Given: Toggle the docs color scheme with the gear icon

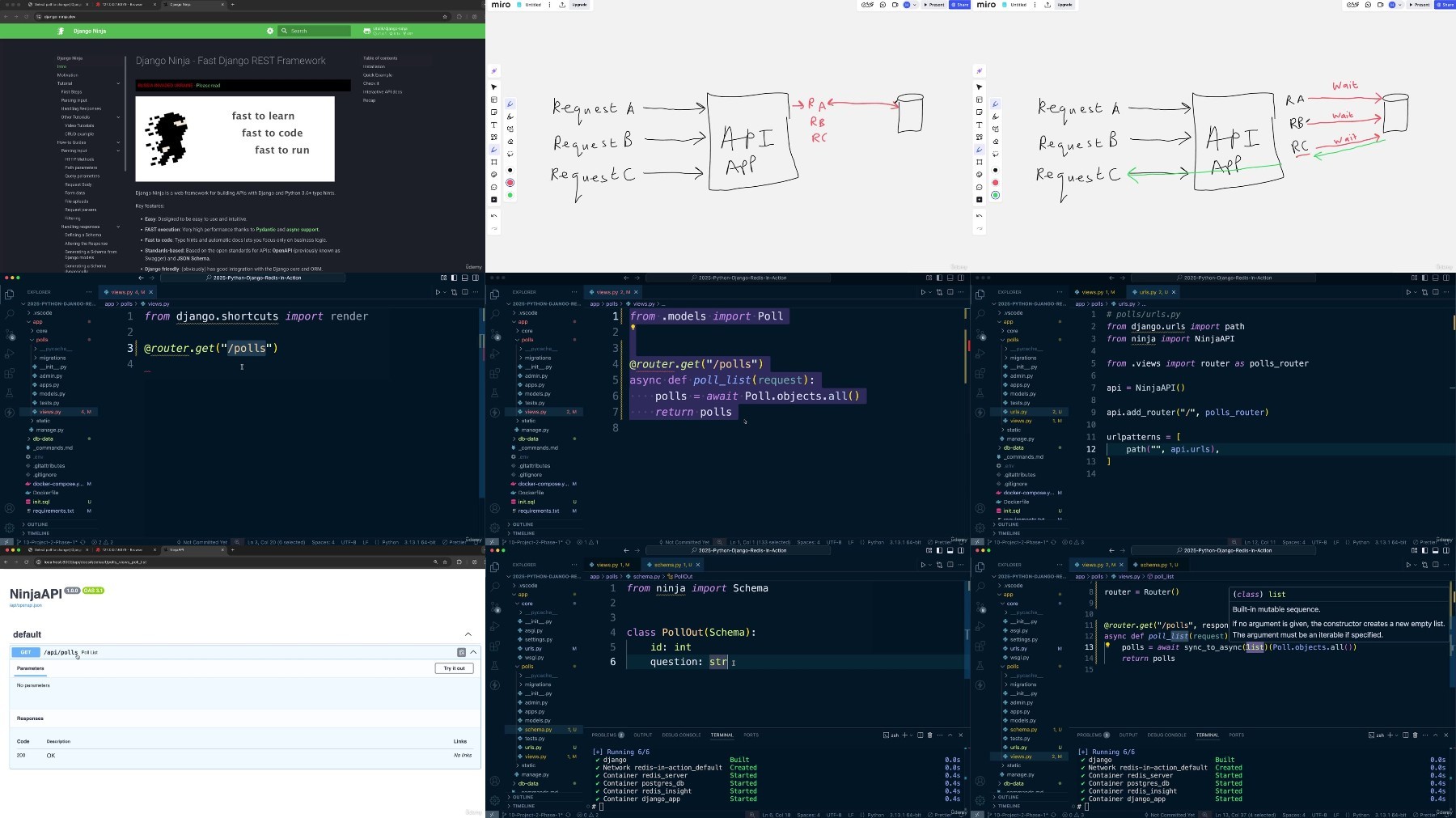Looking at the screenshot, I should pos(270,31).
